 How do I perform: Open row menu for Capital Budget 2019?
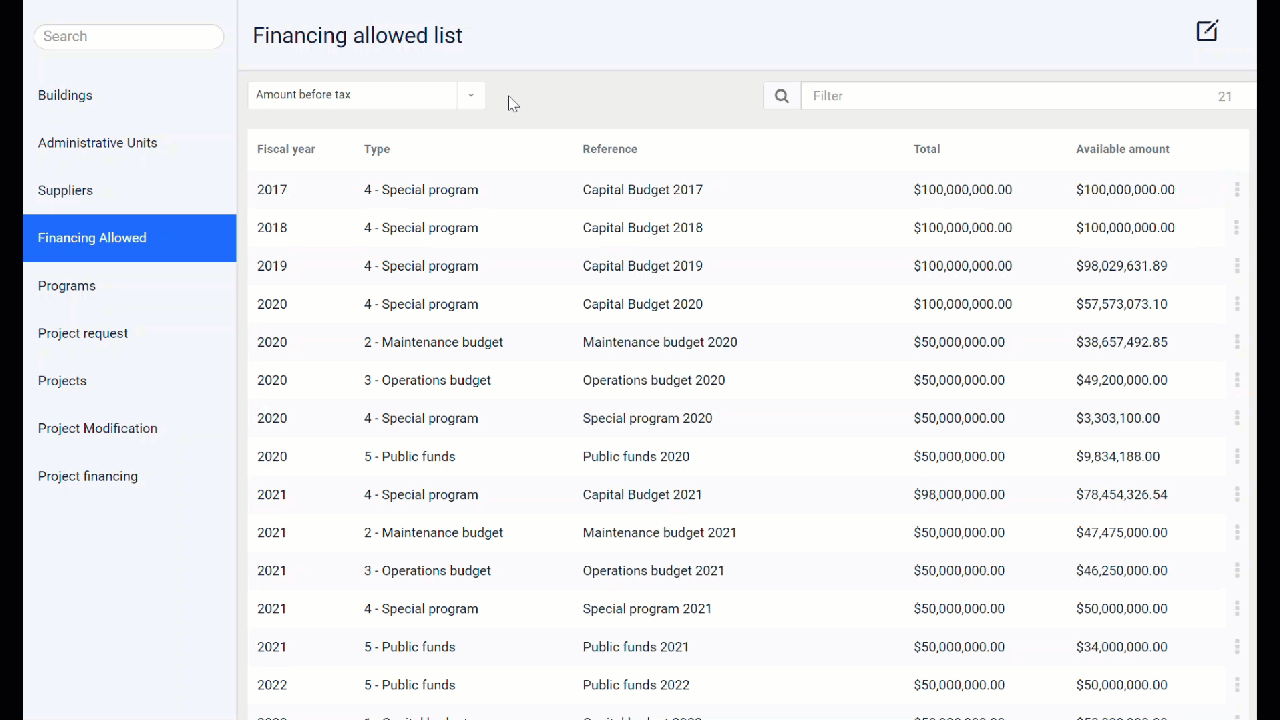point(1237,266)
